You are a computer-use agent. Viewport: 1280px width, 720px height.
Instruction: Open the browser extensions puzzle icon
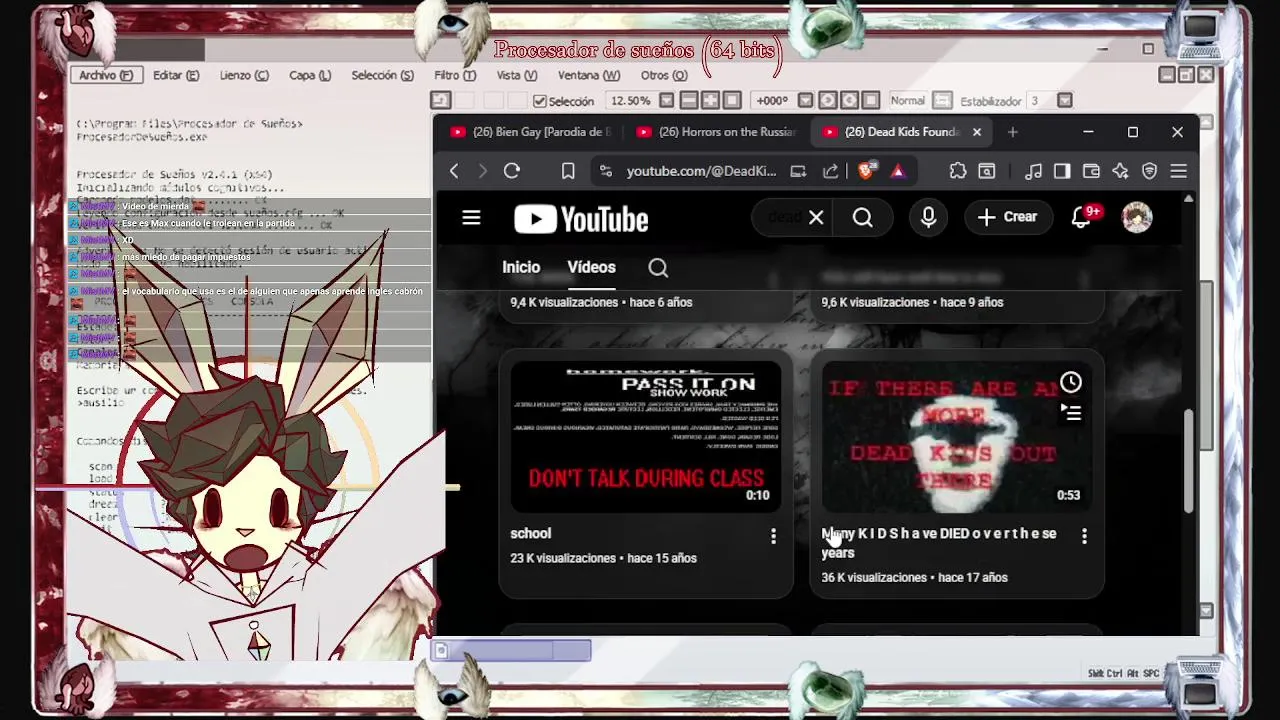coord(958,171)
